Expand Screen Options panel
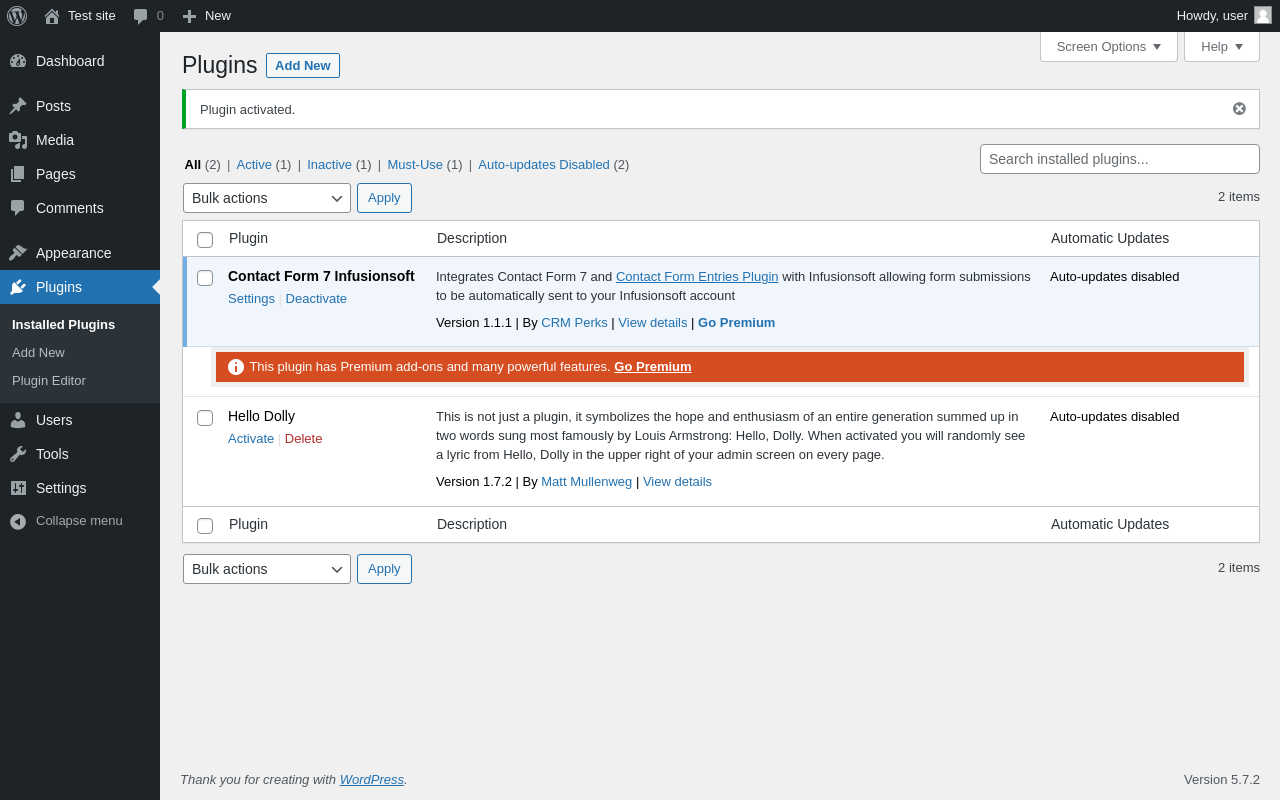Viewport: 1280px width, 800px height. (1108, 46)
